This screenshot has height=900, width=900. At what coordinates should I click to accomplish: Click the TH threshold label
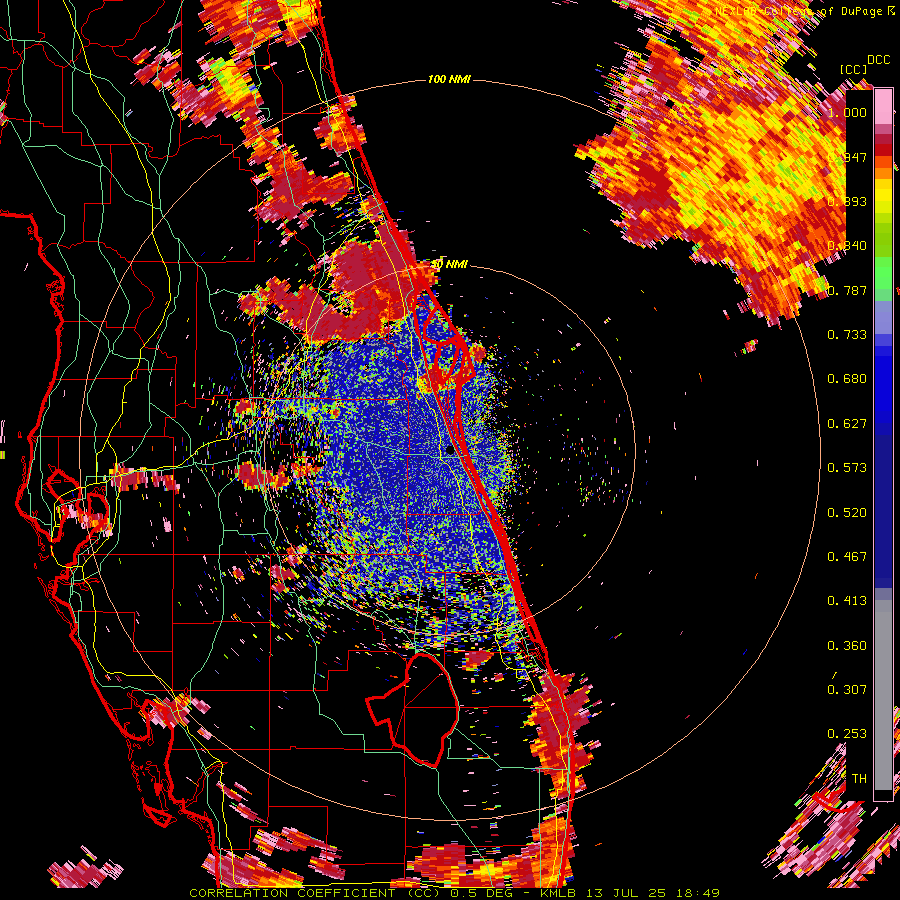[859, 779]
